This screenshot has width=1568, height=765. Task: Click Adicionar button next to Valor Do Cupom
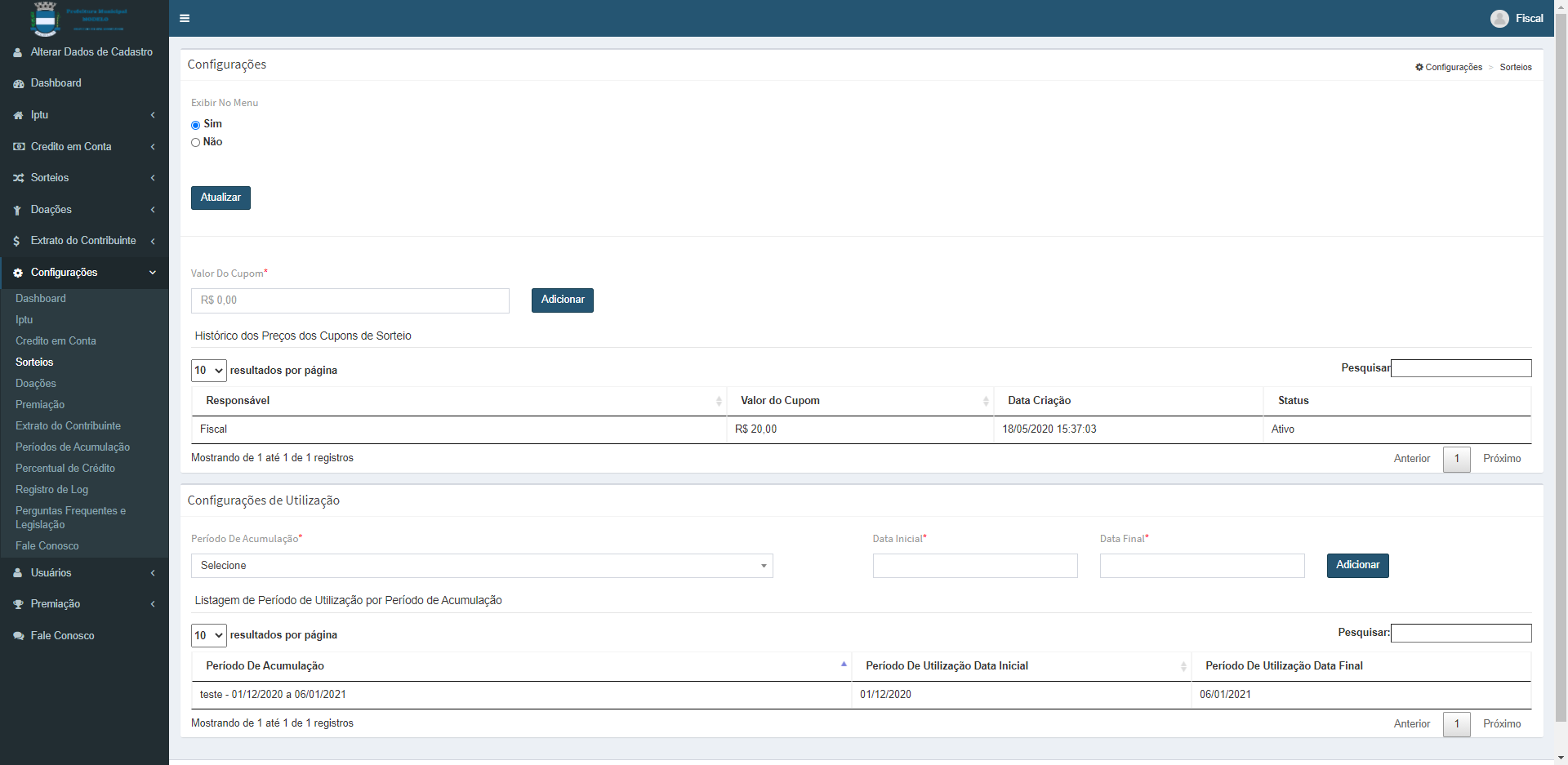562,300
